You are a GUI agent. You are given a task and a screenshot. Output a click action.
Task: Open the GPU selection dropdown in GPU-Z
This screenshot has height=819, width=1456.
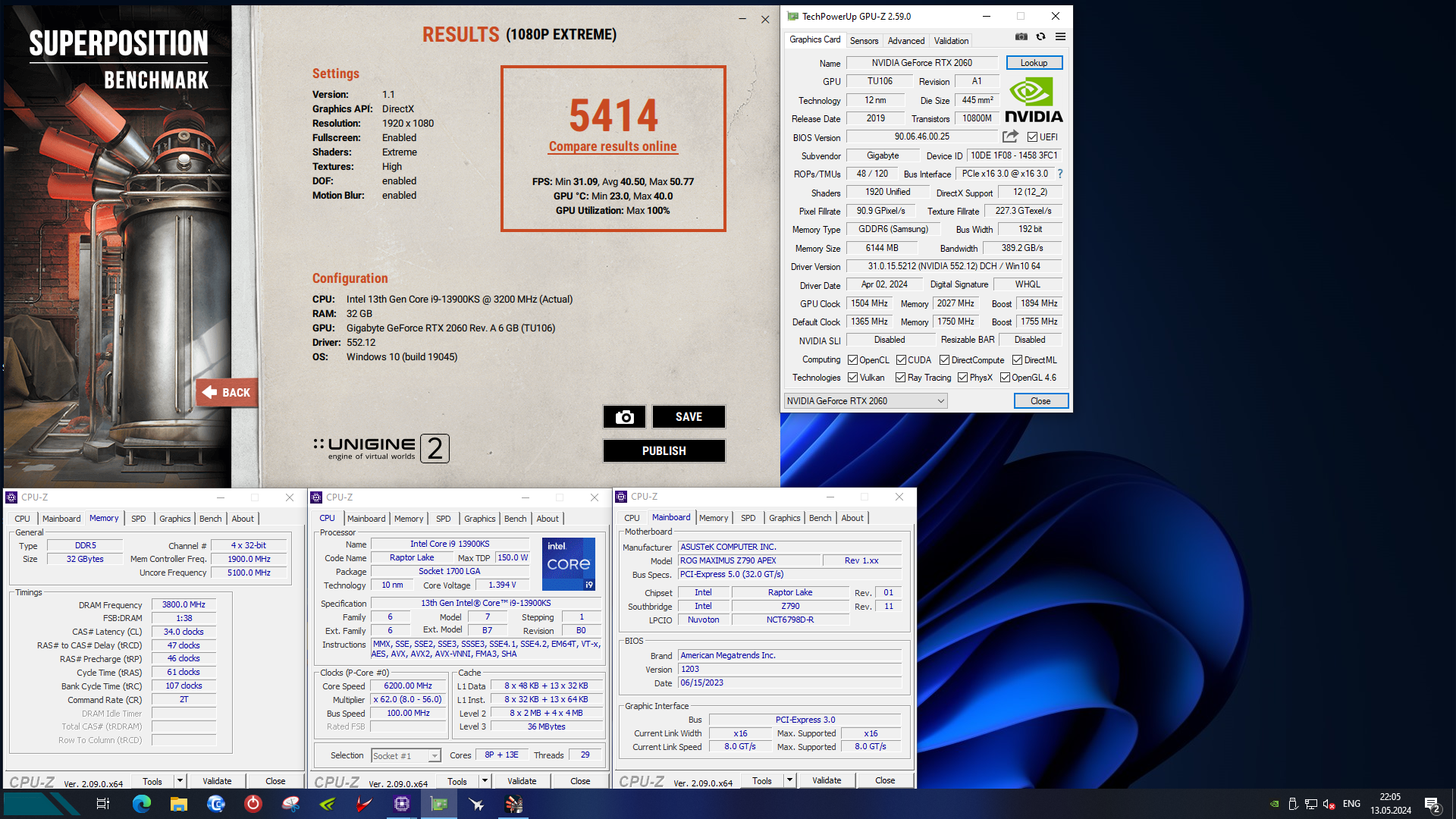tap(865, 401)
